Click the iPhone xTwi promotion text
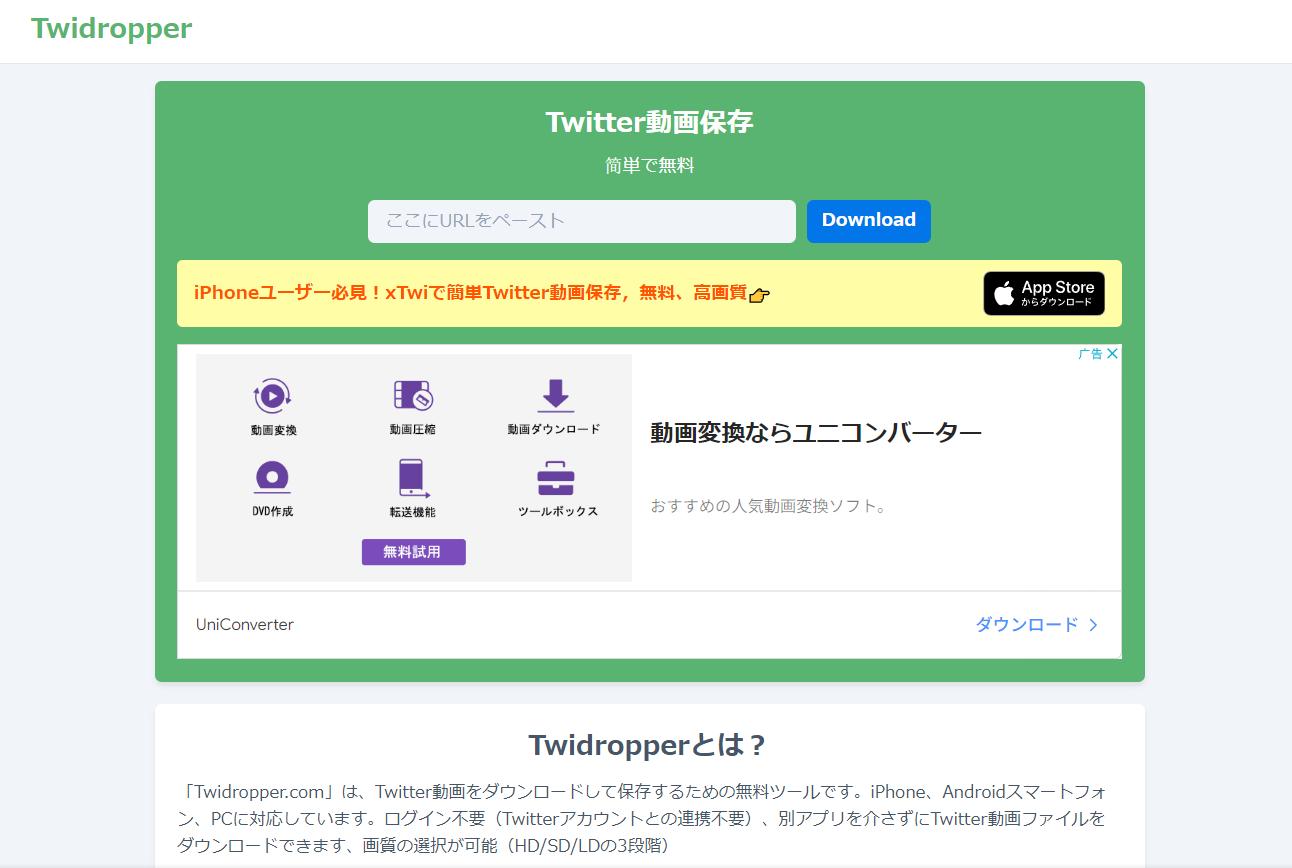 point(470,293)
